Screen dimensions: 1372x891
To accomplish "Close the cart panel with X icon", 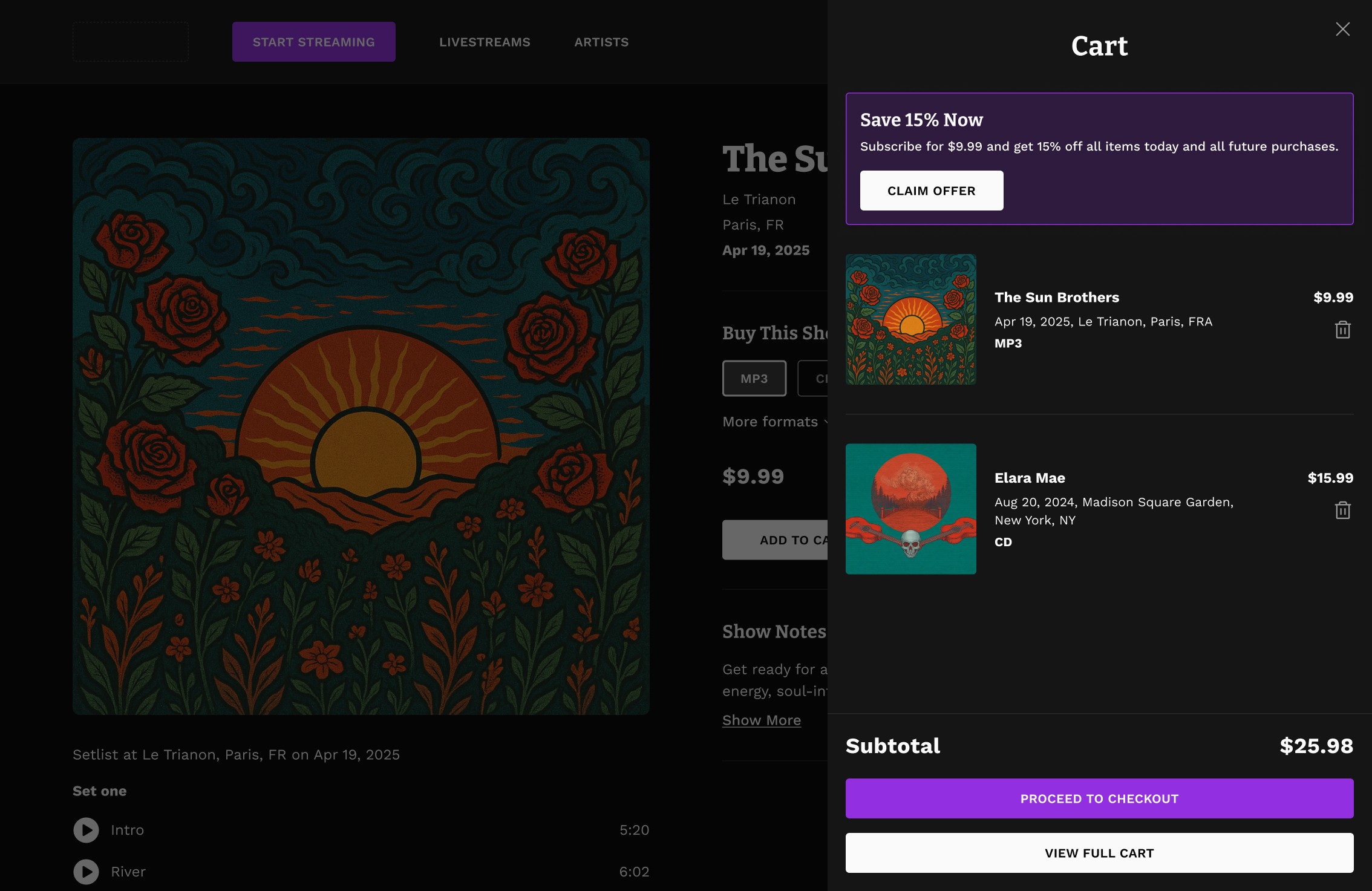I will pos(1342,29).
